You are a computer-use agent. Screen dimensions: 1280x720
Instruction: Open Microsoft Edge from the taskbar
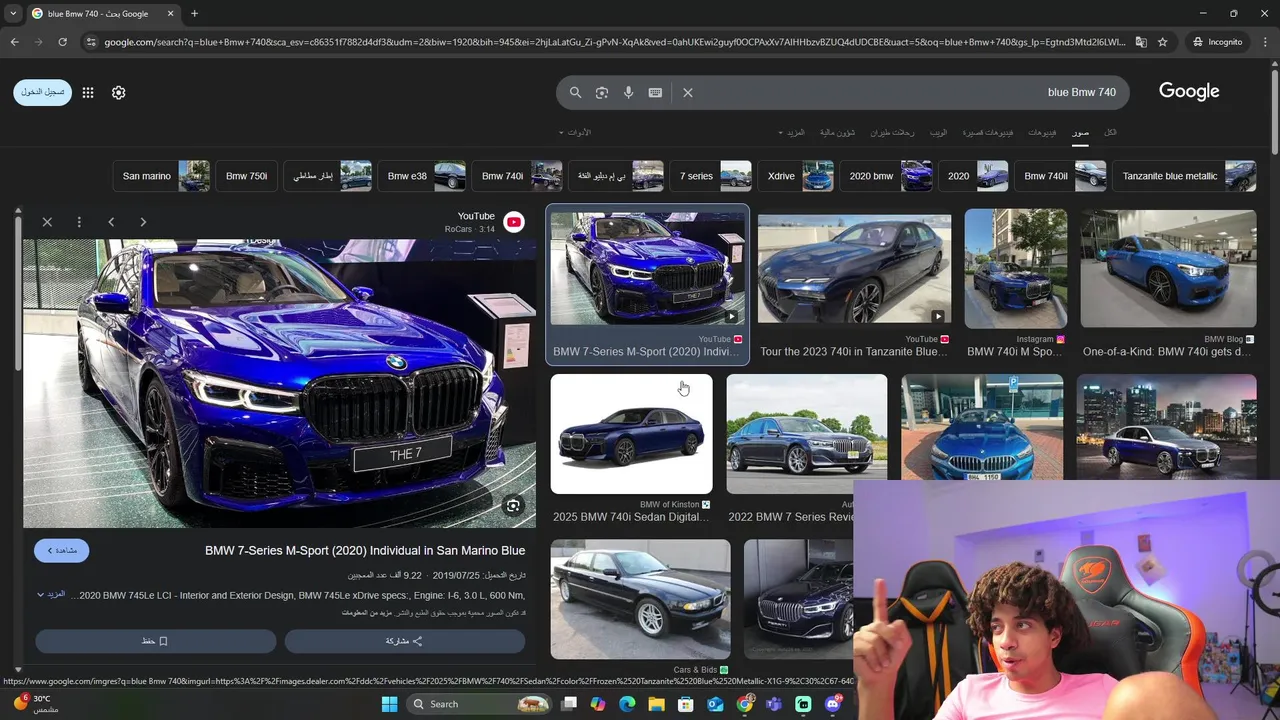[x=627, y=704]
